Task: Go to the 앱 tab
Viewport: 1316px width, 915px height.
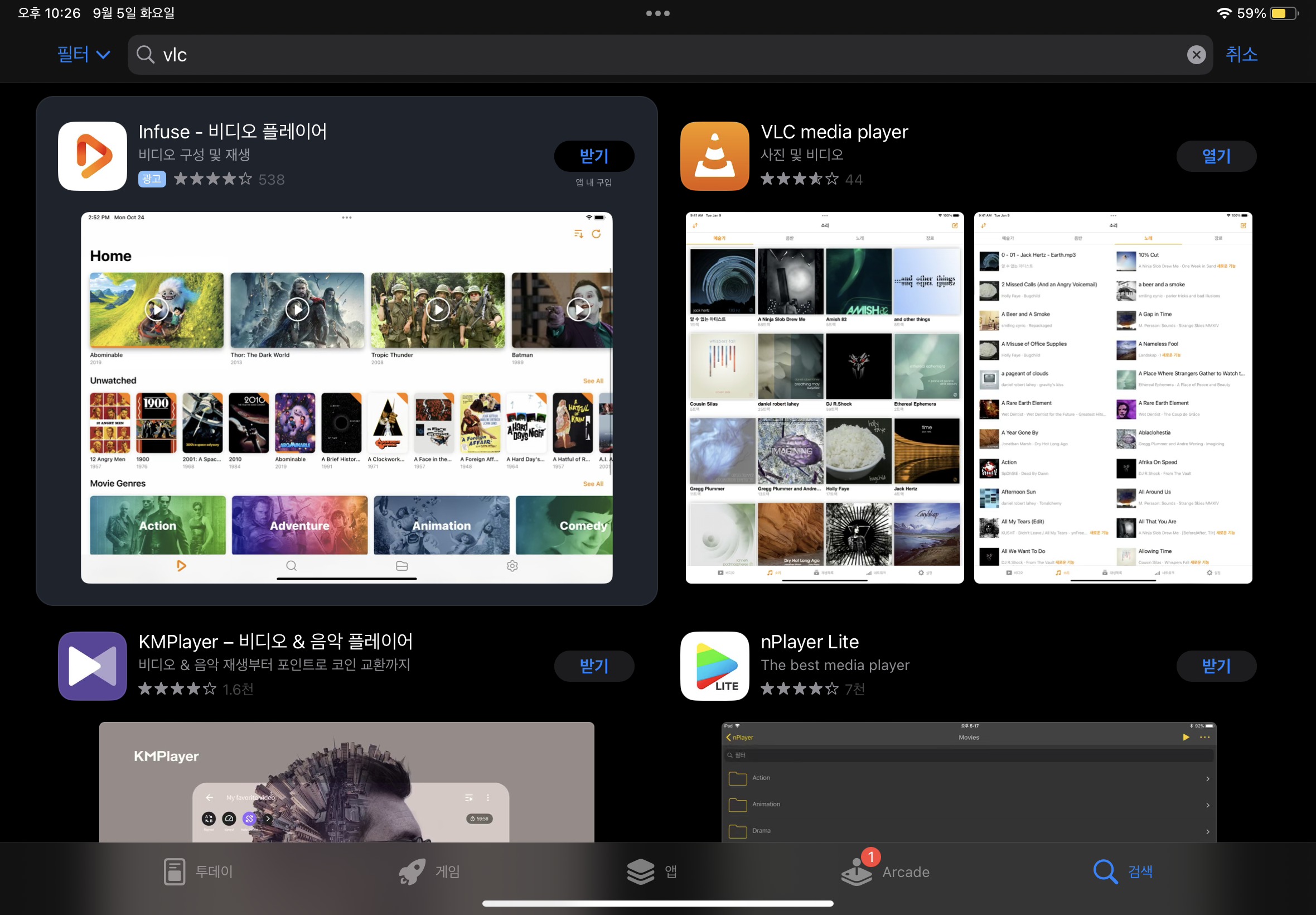Action: click(x=653, y=871)
